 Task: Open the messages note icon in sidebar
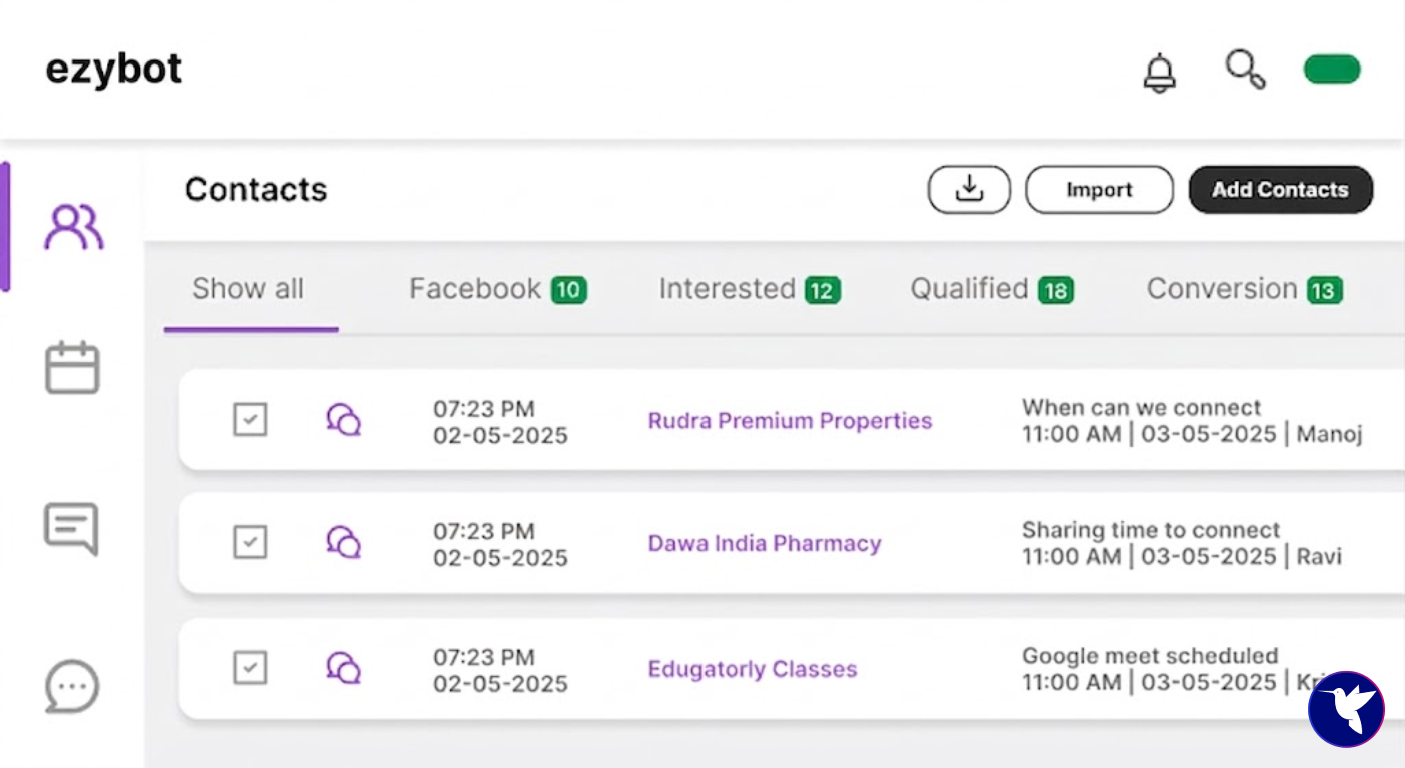coord(71,528)
